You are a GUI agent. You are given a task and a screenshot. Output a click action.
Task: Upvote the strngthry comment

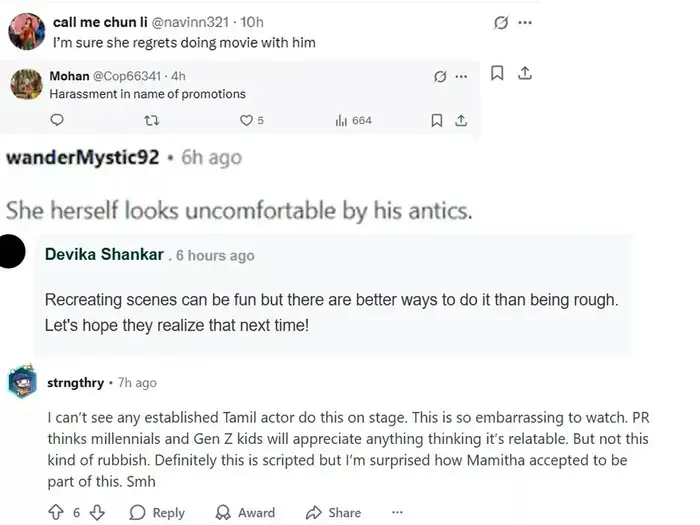coord(56,512)
